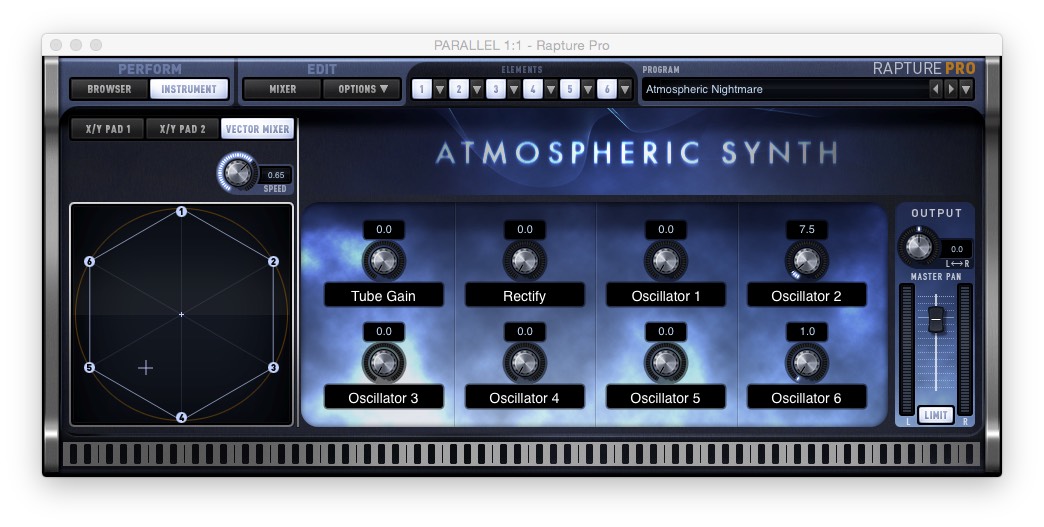The height and width of the screenshot is (527, 1044).
Task: Click the Oscillator 3 knob
Action: [384, 363]
